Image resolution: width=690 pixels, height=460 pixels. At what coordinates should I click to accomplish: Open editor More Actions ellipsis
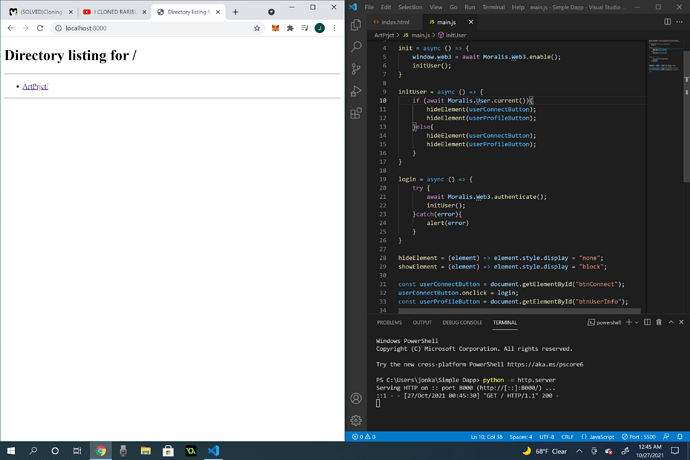[679, 22]
